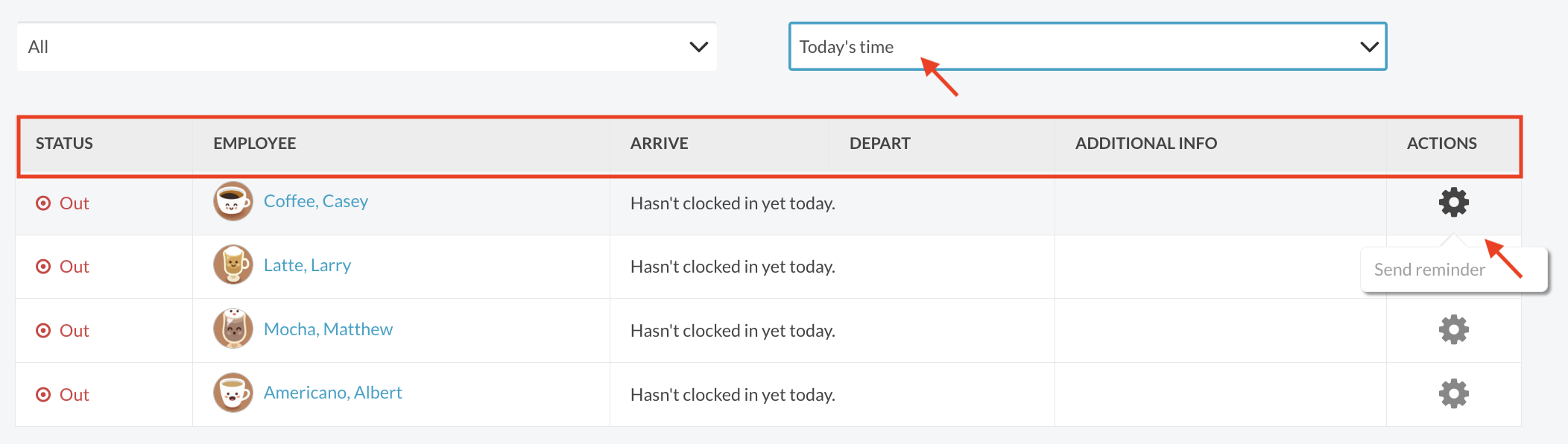The width and height of the screenshot is (1568, 444).
Task: Click Casey Coffee's coffee cup avatar
Action: (x=233, y=201)
